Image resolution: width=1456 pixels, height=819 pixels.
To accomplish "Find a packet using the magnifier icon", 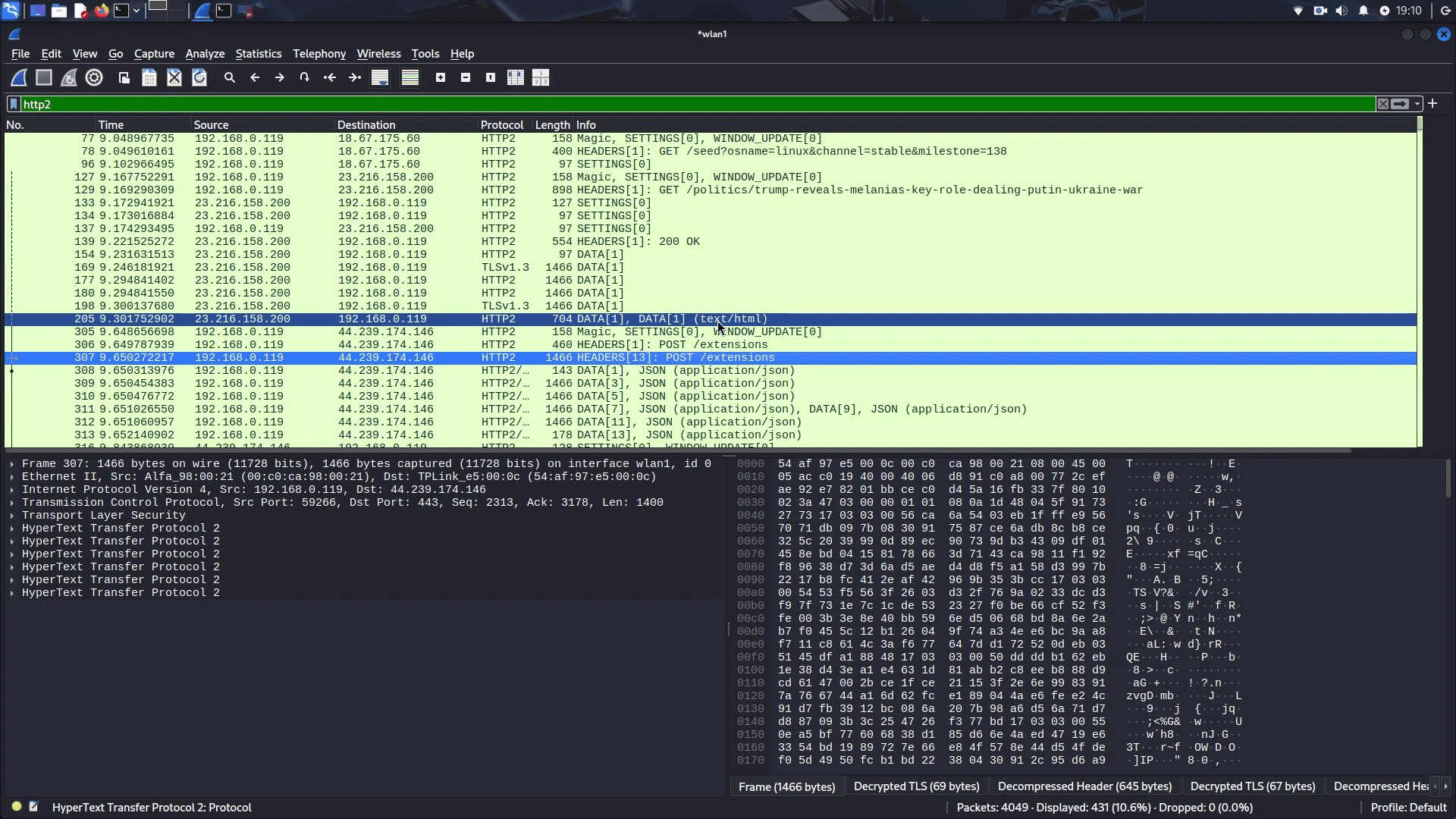I will pos(230,77).
